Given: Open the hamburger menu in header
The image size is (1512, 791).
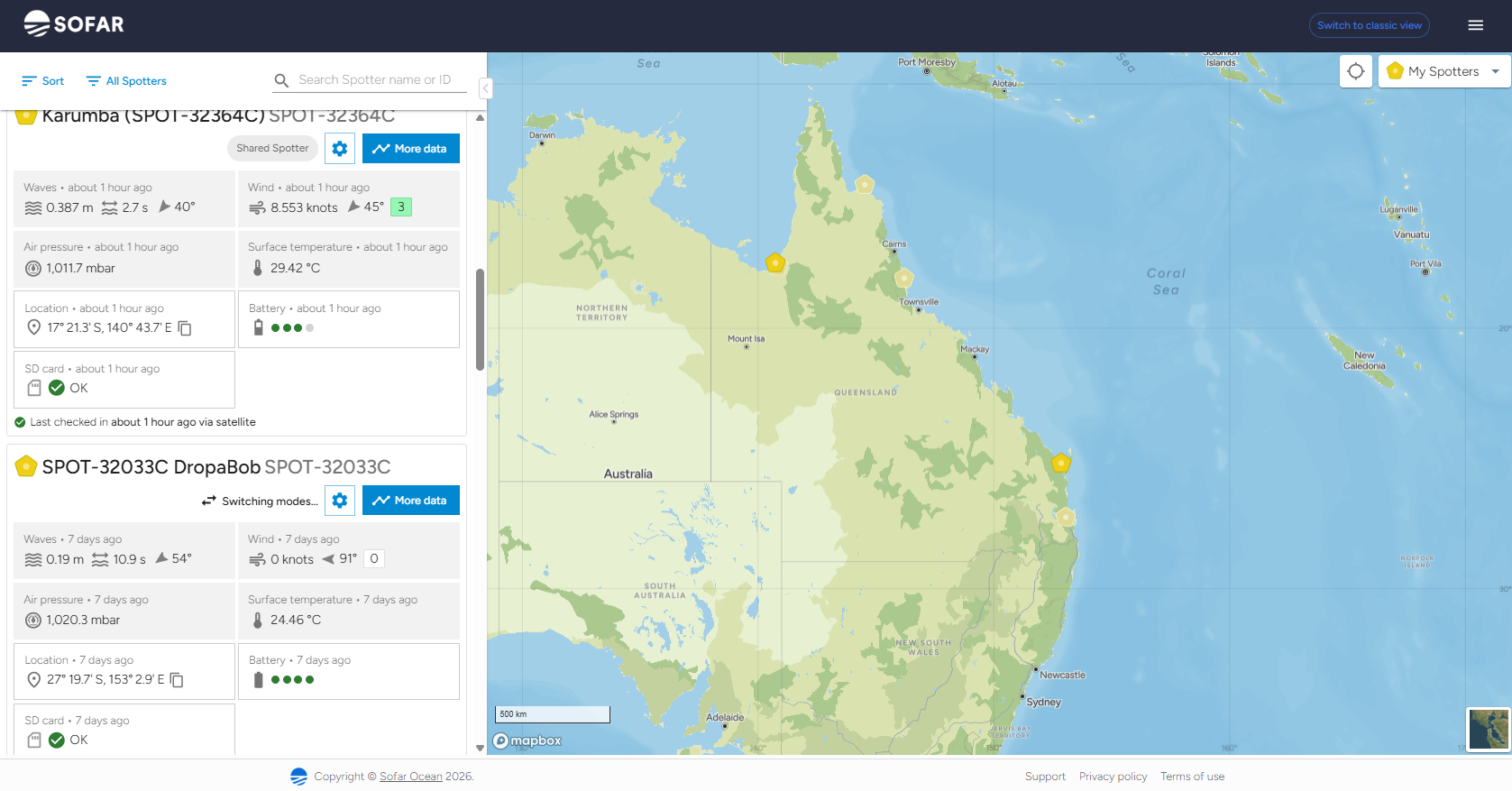Looking at the screenshot, I should 1475,25.
